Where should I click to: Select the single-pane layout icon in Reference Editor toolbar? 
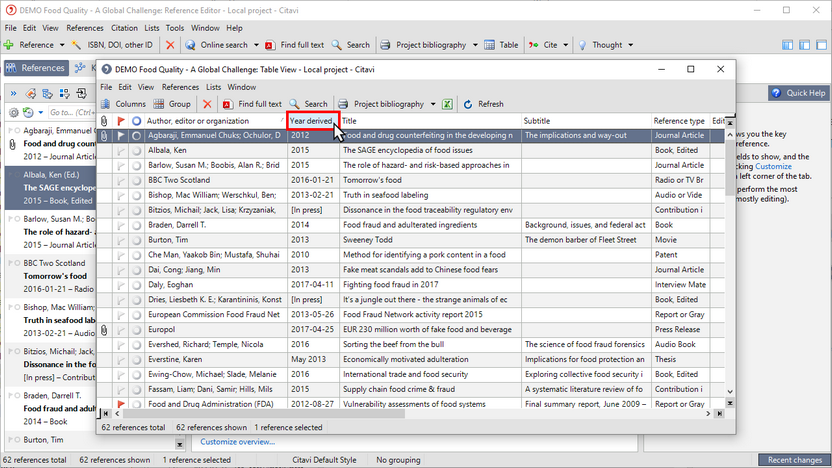[x=821, y=45]
